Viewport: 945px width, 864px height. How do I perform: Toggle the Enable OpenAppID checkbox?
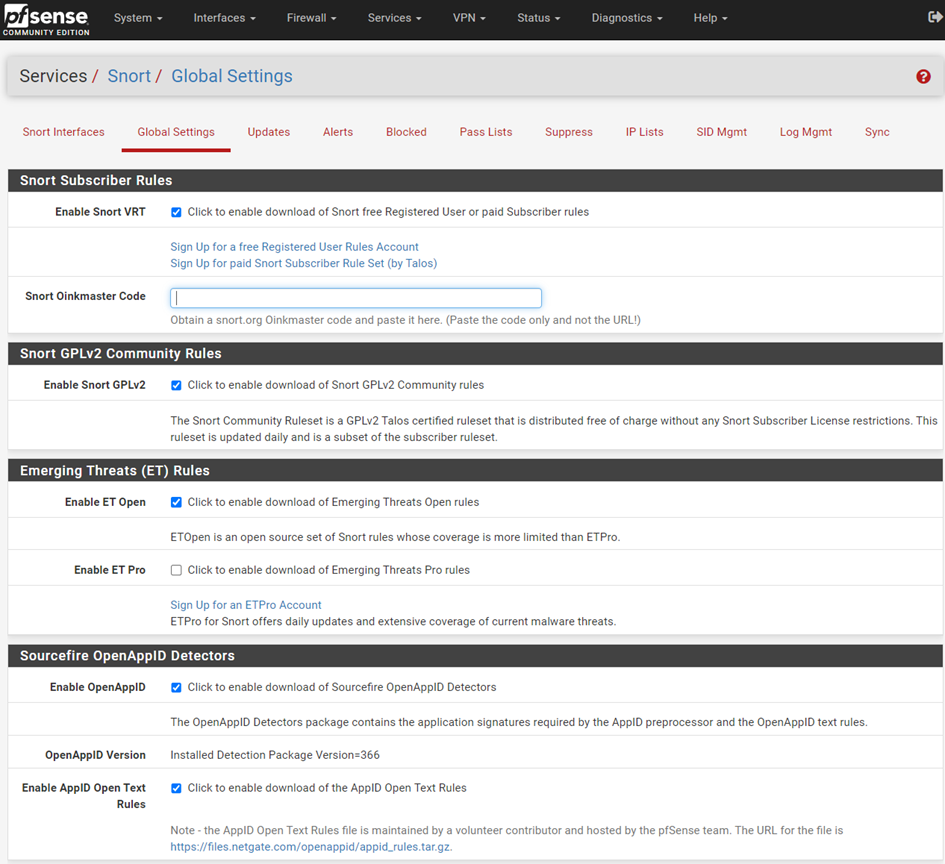click(x=176, y=687)
